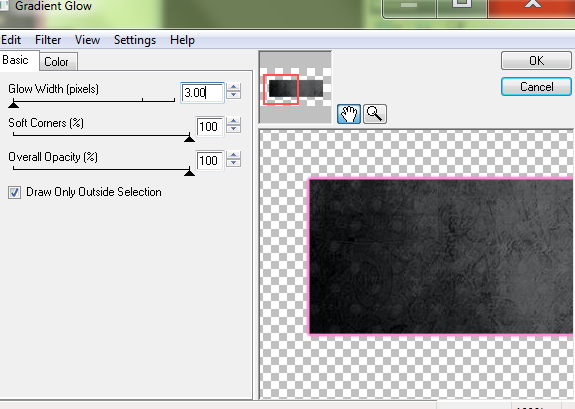Increase Overall Opacity with up arrow
The height and width of the screenshot is (409, 575).
coord(234,156)
